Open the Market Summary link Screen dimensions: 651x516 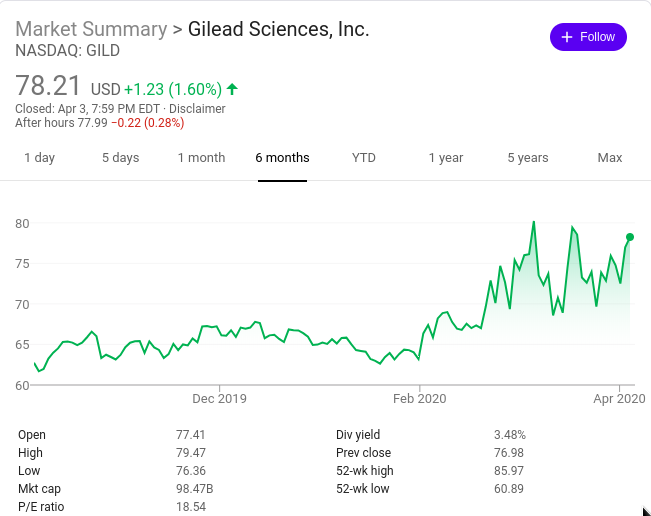point(91,29)
